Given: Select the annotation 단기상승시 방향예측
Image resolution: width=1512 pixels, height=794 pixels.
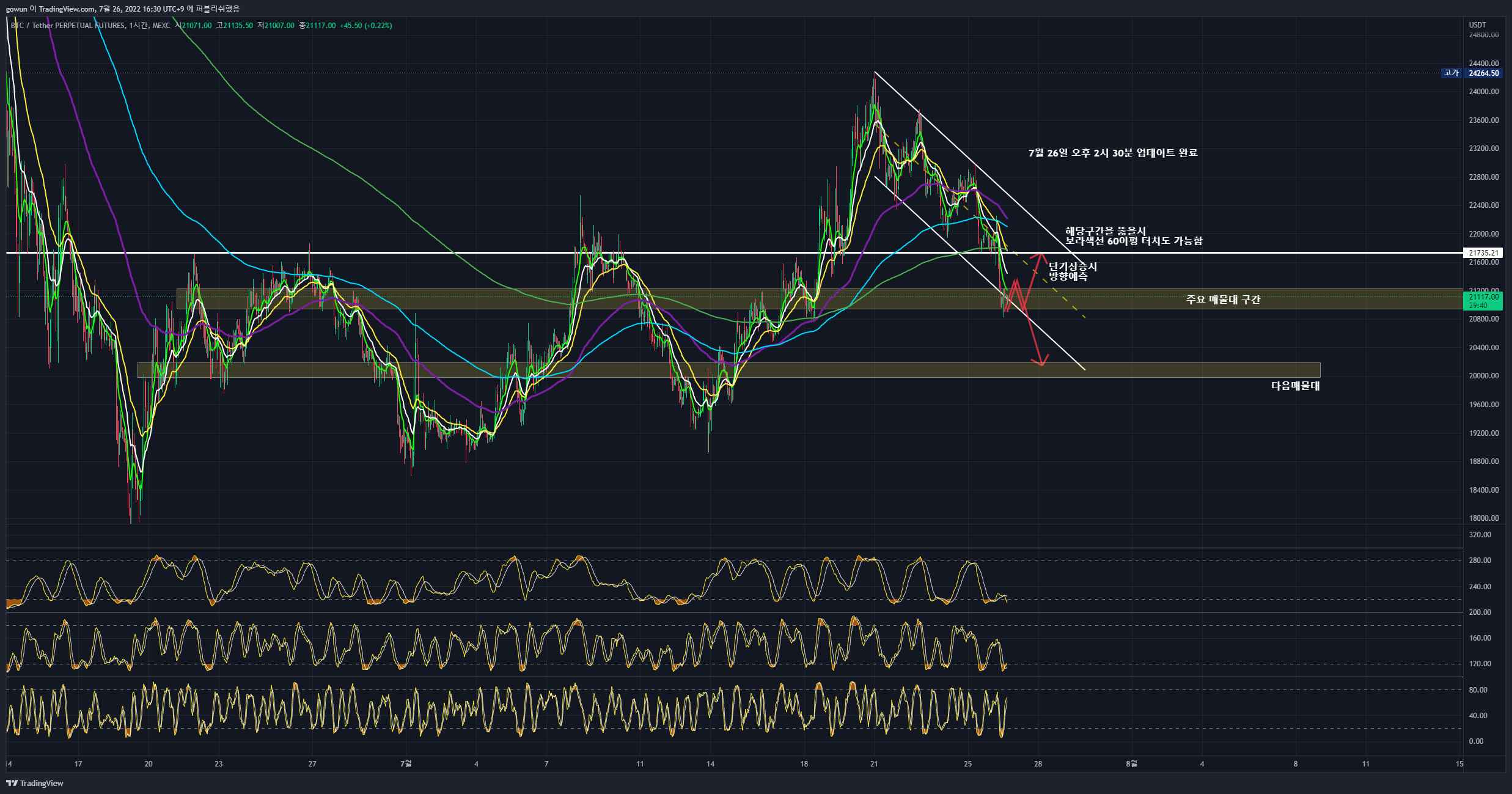Looking at the screenshot, I should 1073,271.
